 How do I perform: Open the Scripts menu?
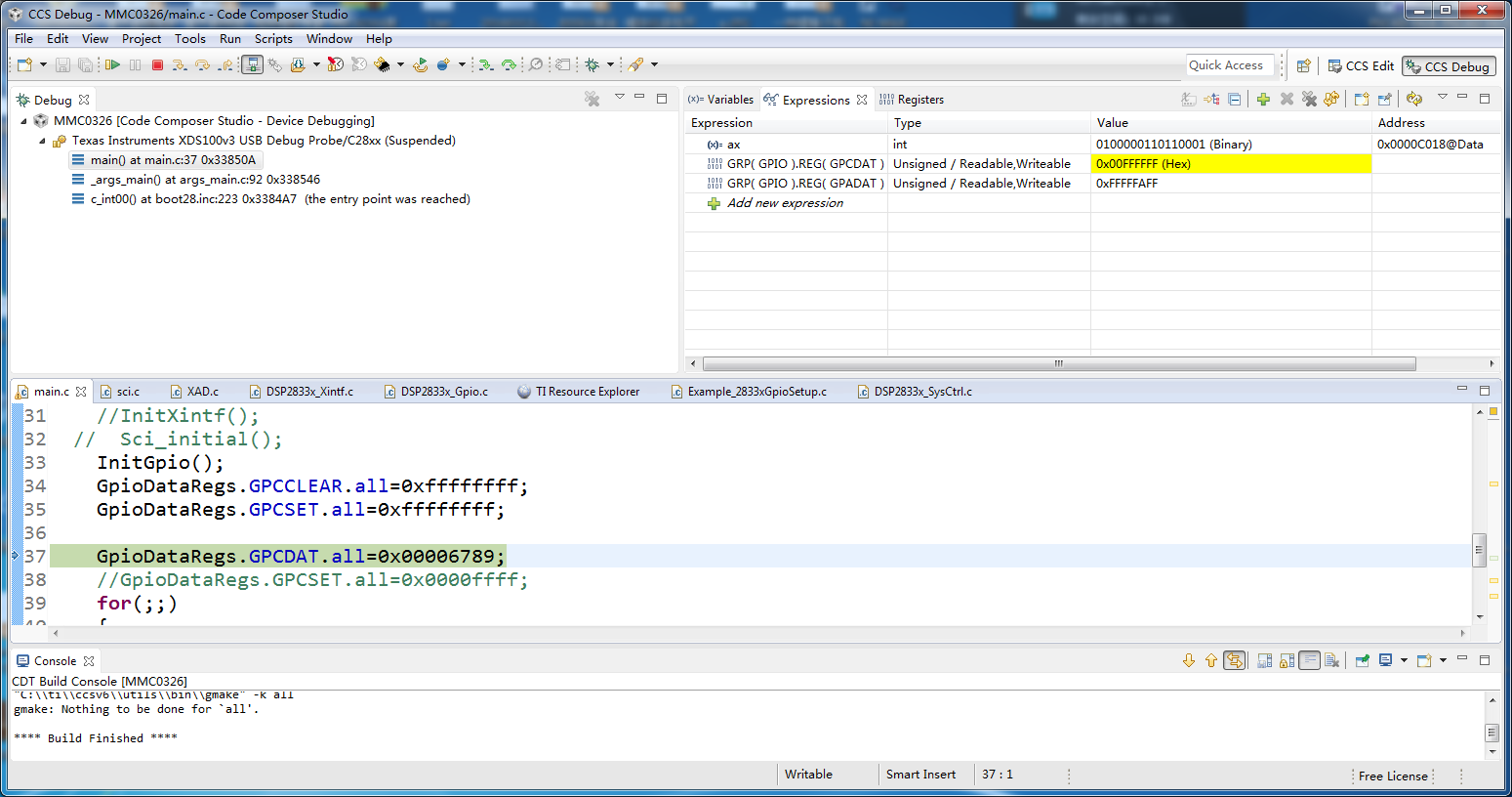point(273,39)
